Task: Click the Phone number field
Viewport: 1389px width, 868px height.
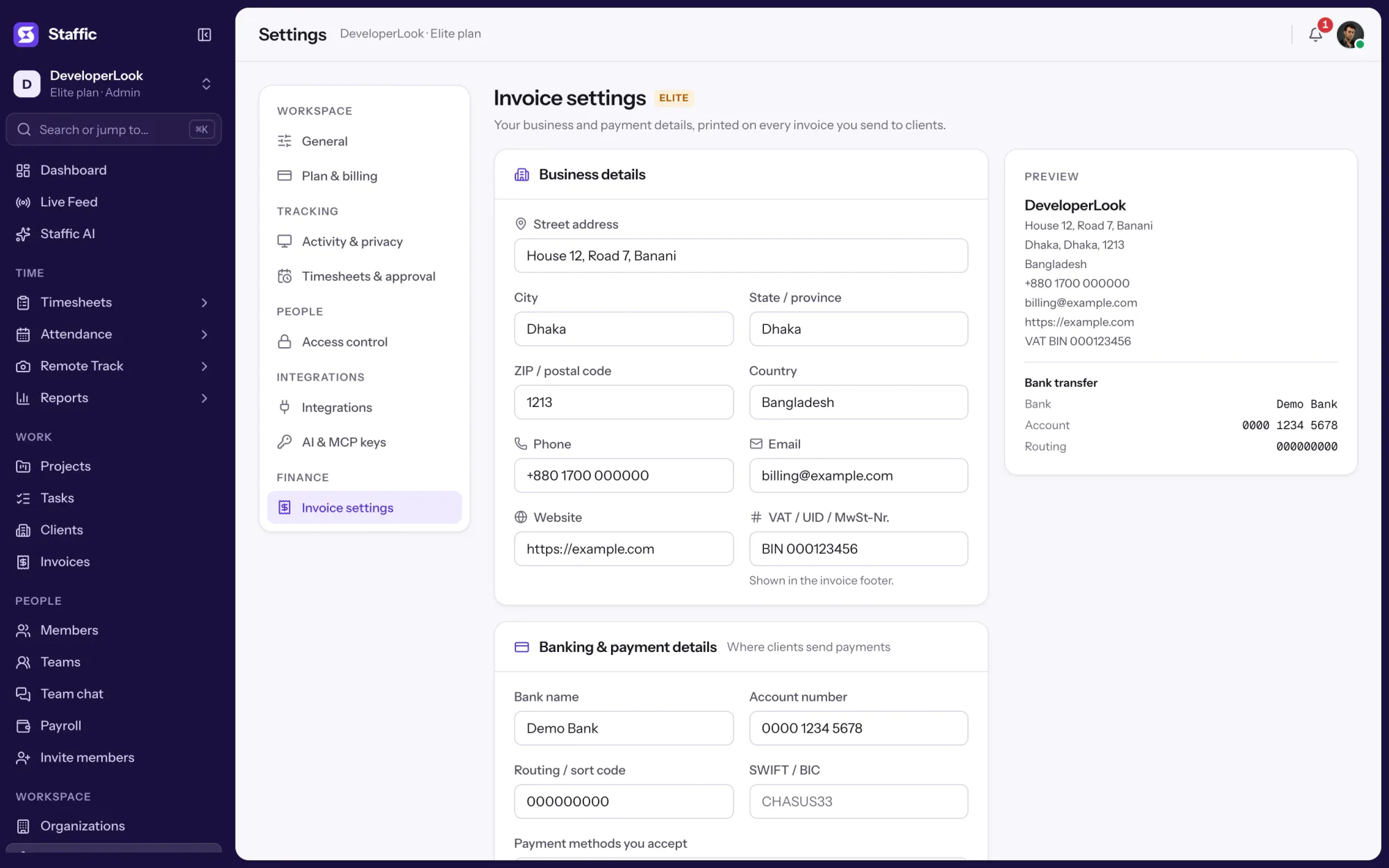Action: (x=624, y=476)
